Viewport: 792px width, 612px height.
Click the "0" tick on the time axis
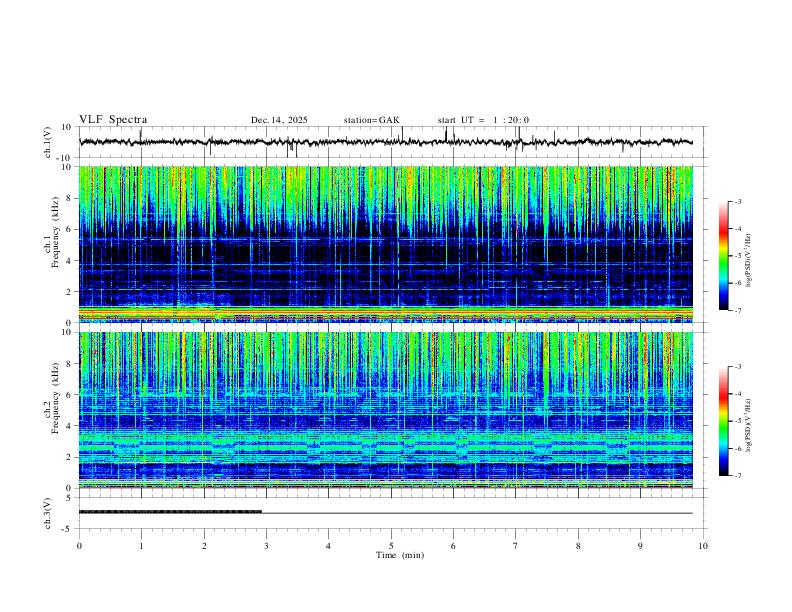click(79, 546)
